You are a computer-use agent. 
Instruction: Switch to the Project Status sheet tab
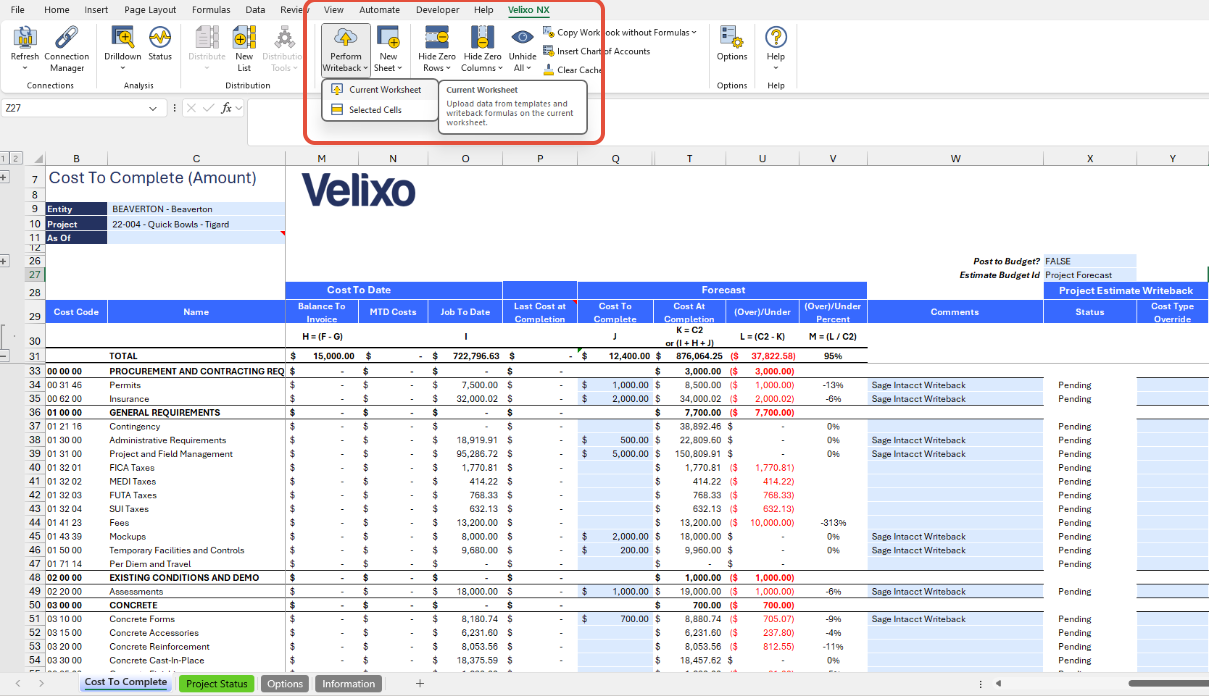[216, 684]
